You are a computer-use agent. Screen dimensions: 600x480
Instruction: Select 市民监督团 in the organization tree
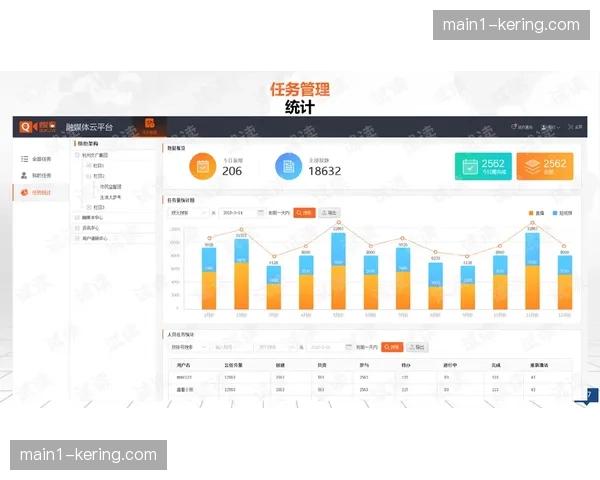[x=111, y=186]
